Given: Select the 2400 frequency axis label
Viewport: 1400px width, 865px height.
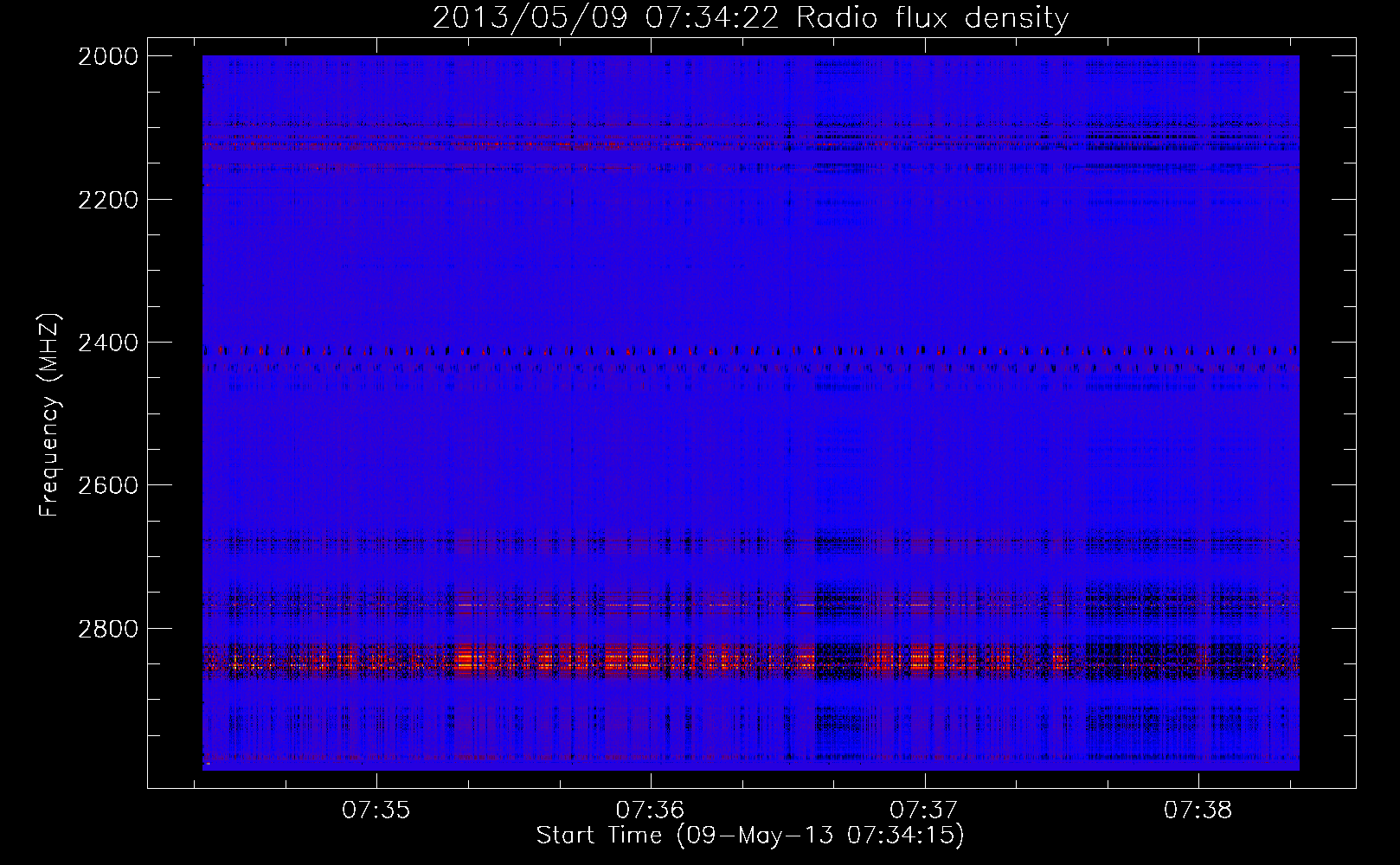Looking at the screenshot, I should (x=108, y=343).
